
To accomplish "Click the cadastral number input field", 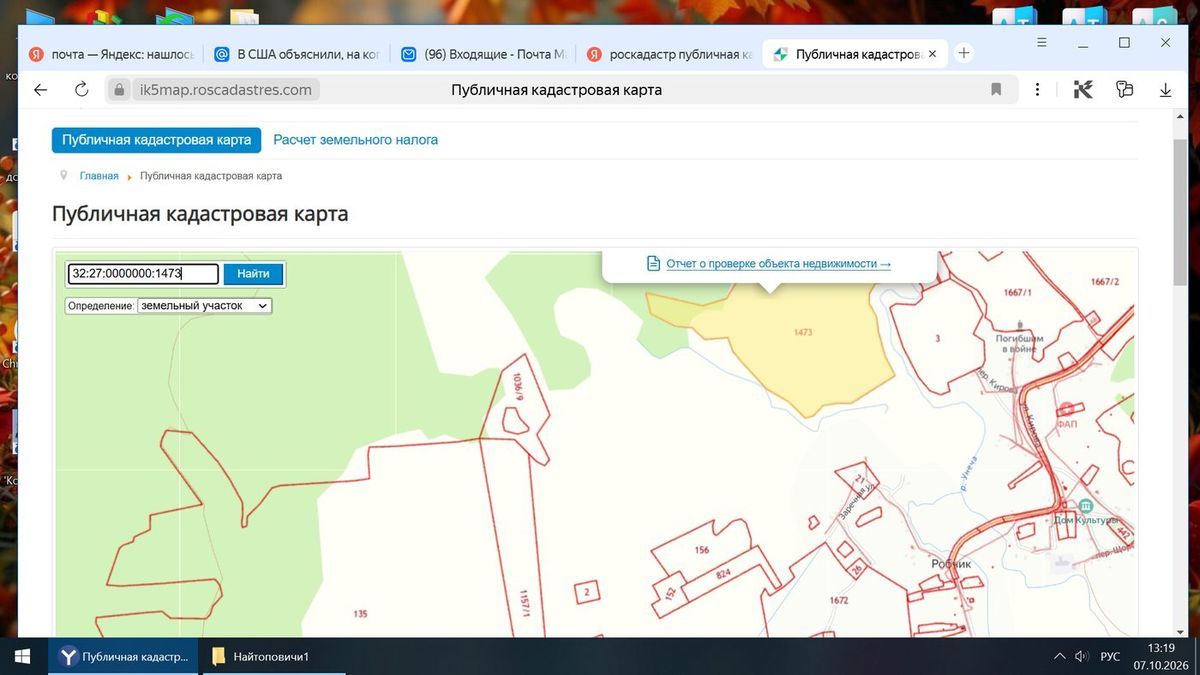I will (x=143, y=274).
